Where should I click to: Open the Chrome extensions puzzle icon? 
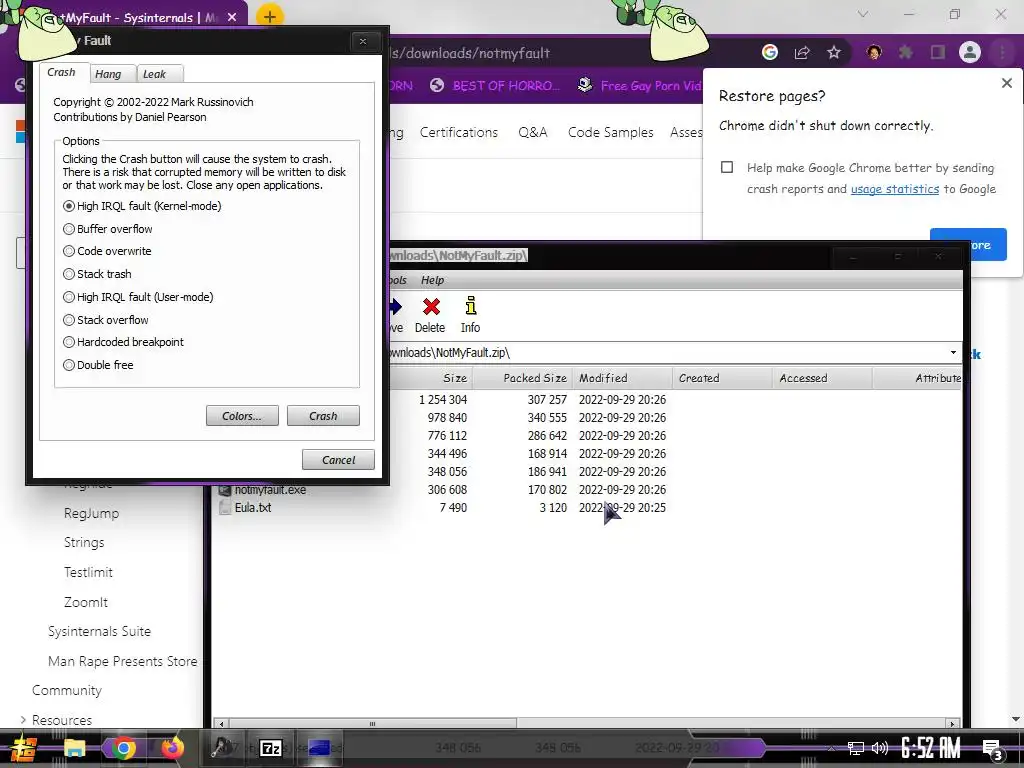point(906,52)
